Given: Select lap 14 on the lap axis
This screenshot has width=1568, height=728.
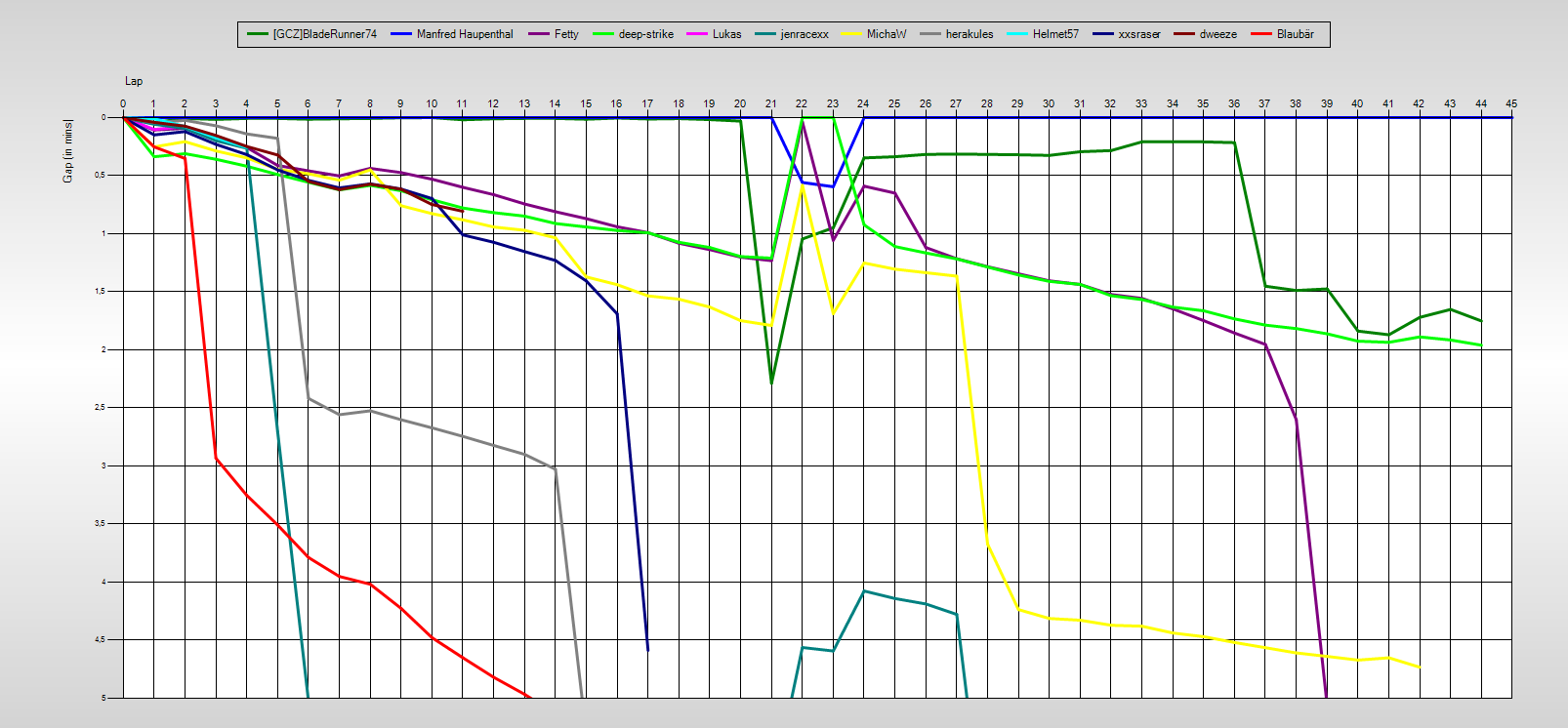Looking at the screenshot, I should pyautogui.click(x=555, y=103).
